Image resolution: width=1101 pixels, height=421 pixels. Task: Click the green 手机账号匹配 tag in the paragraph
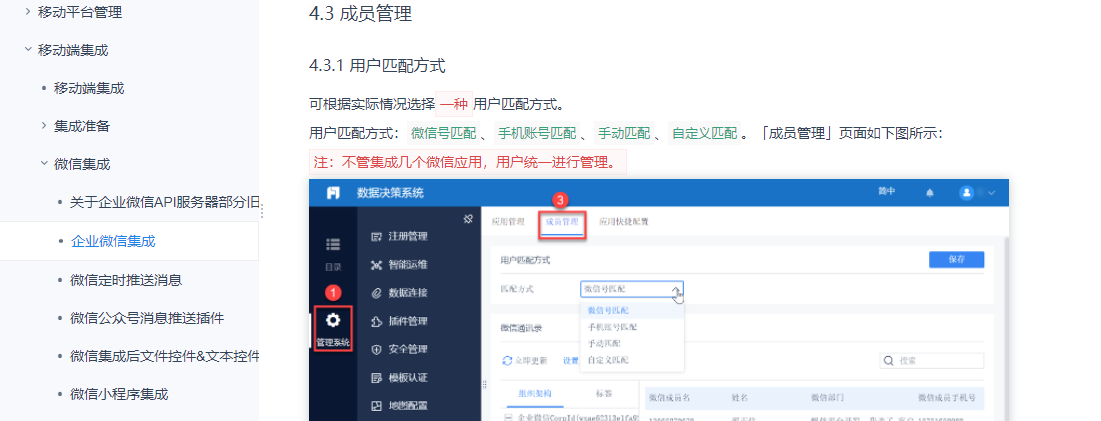click(536, 133)
